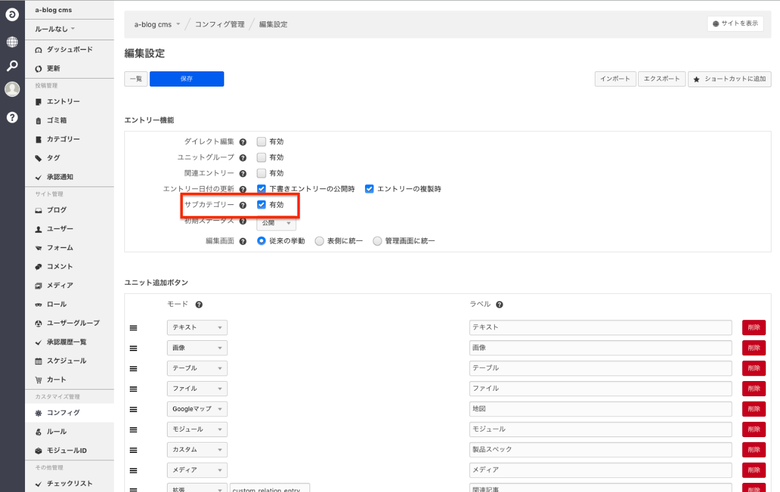This screenshot has height=492, width=780.
Task: Open 承認通知 in the sidebar
Action: (x=70, y=177)
